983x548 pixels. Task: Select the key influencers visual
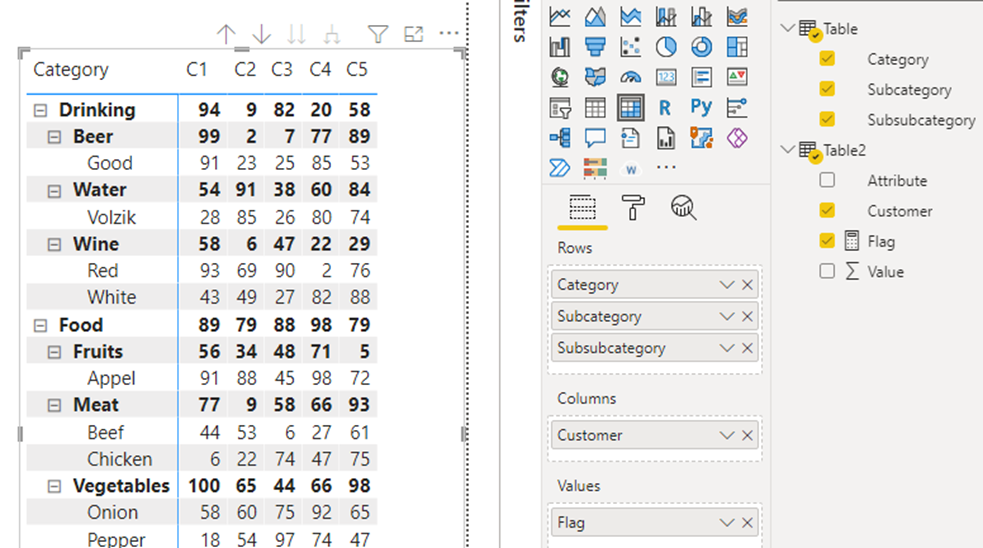pos(737,108)
